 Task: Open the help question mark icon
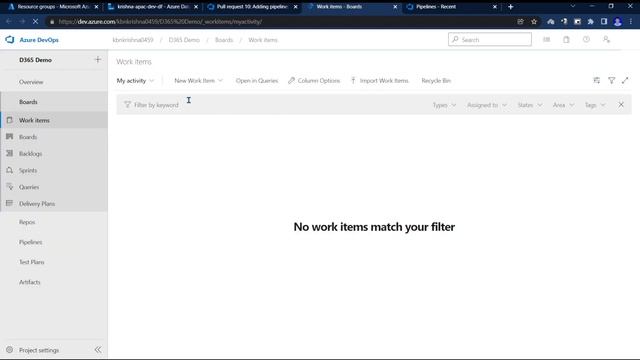pyautogui.click(x=586, y=40)
